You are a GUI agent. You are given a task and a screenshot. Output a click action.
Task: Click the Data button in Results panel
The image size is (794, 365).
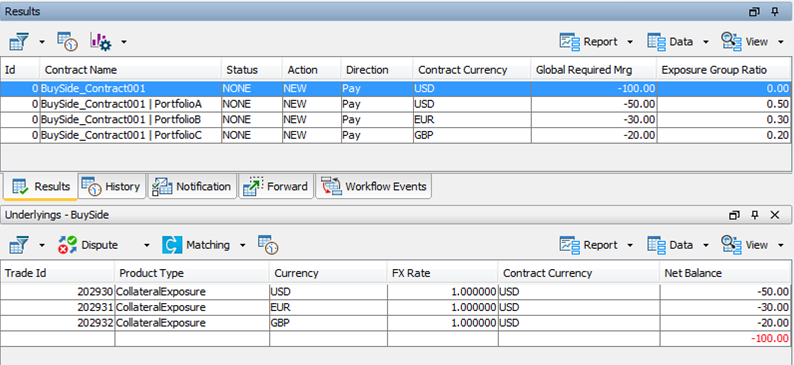pyautogui.click(x=669, y=42)
